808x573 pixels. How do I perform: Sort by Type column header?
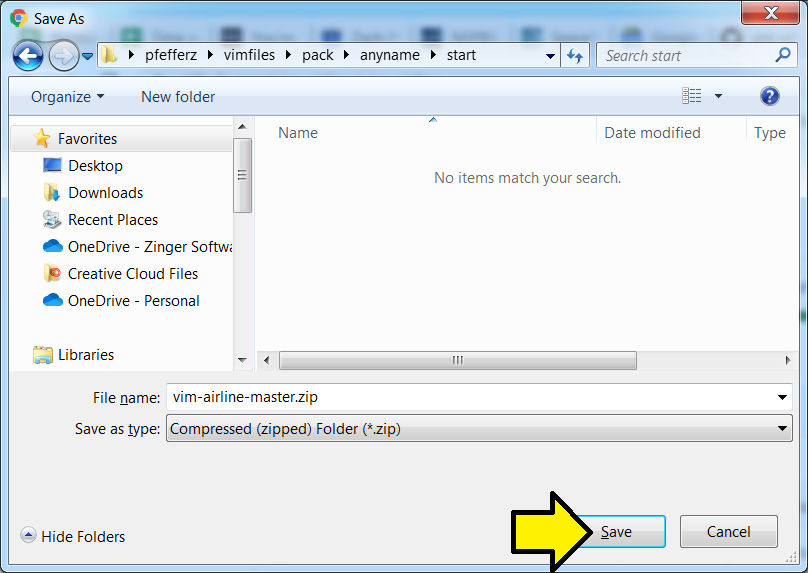[x=772, y=132]
